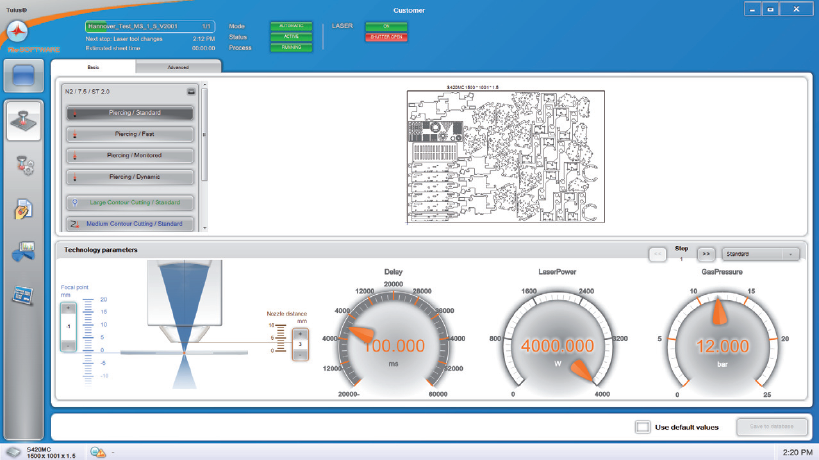Viewport: 819px width, 460px height.
Task: Select Piercing / Monitored technology
Action: point(129,155)
